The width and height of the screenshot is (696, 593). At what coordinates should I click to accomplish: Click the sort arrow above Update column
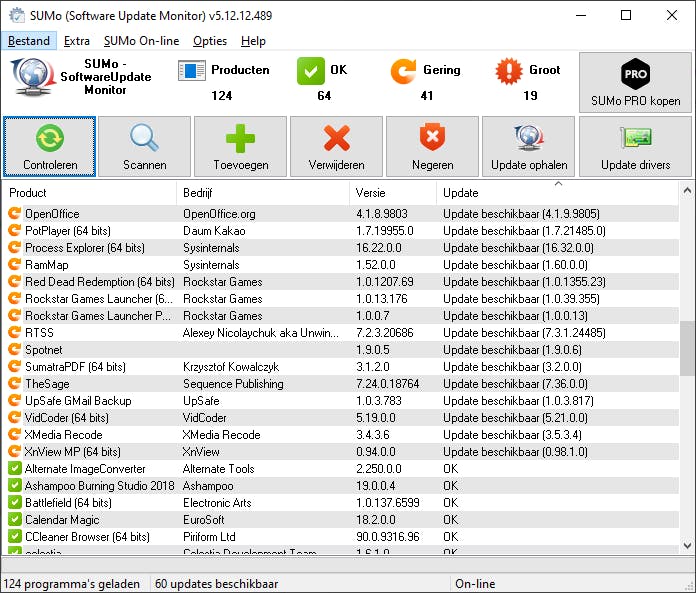(558, 183)
